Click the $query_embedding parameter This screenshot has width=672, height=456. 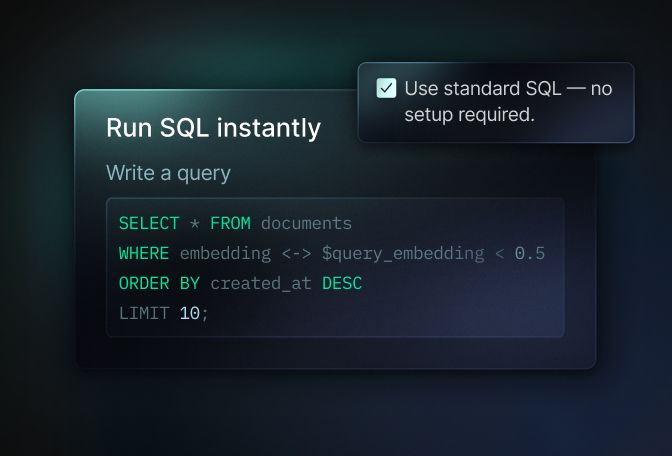click(402, 253)
